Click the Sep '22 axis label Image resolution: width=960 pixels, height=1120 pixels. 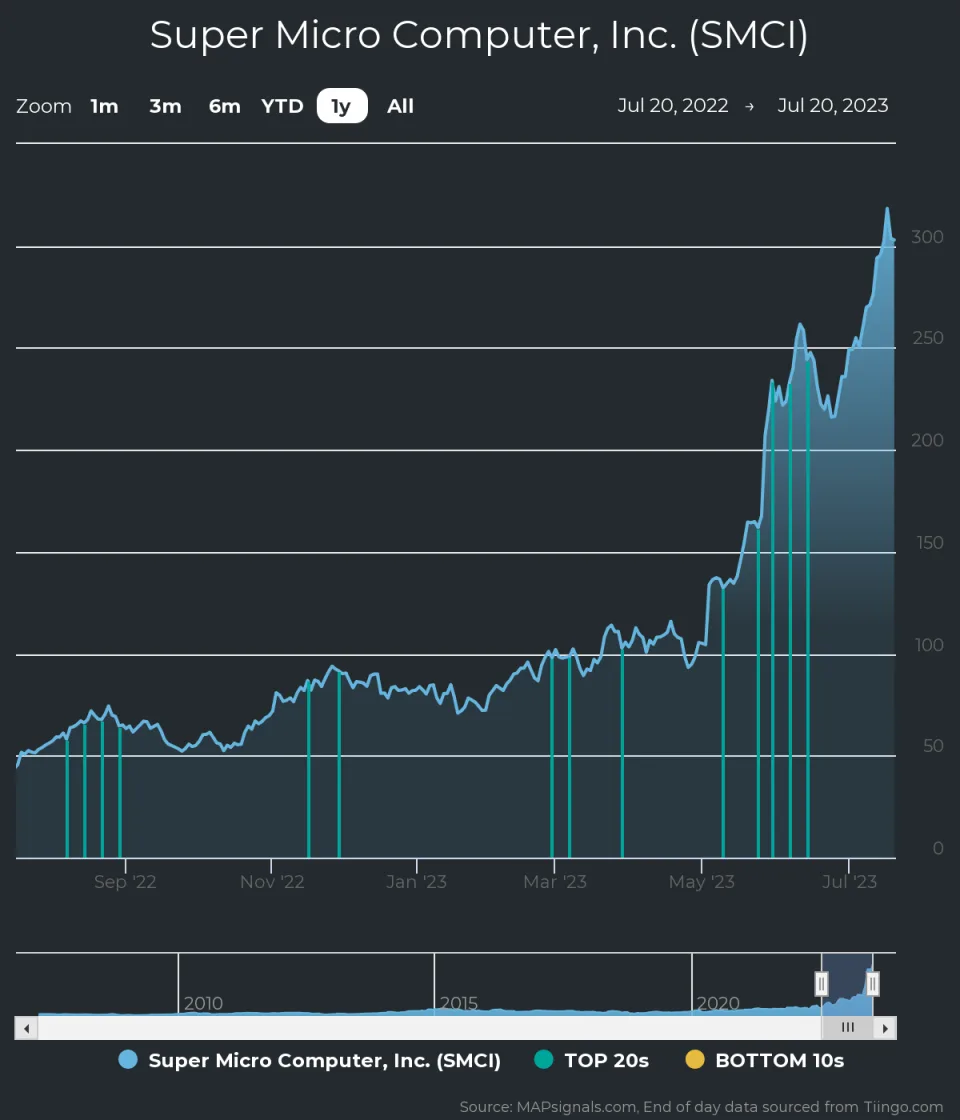pyautogui.click(x=125, y=882)
